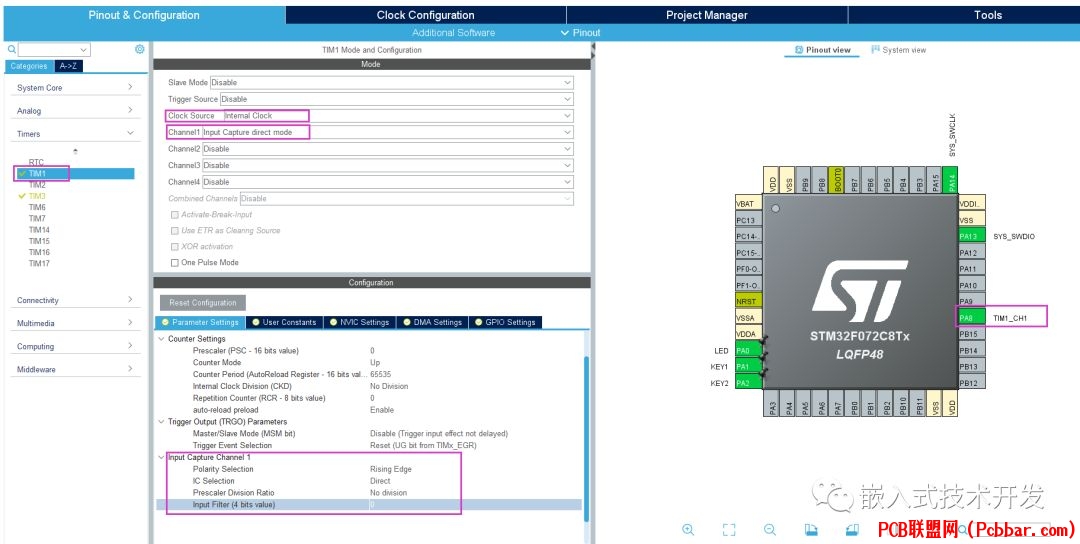Select TIM3 in timers list

pos(37,196)
